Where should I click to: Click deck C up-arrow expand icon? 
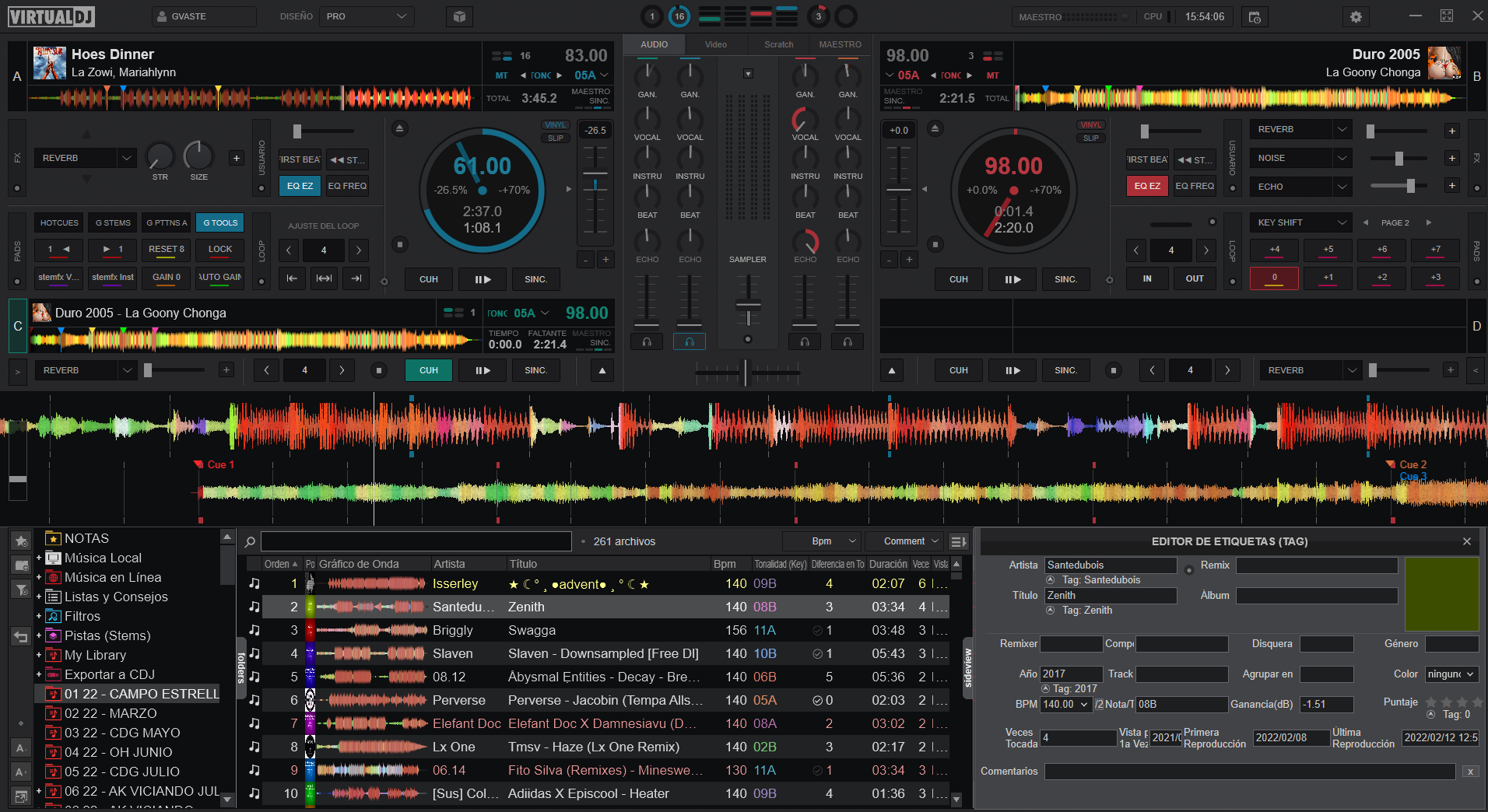(602, 370)
